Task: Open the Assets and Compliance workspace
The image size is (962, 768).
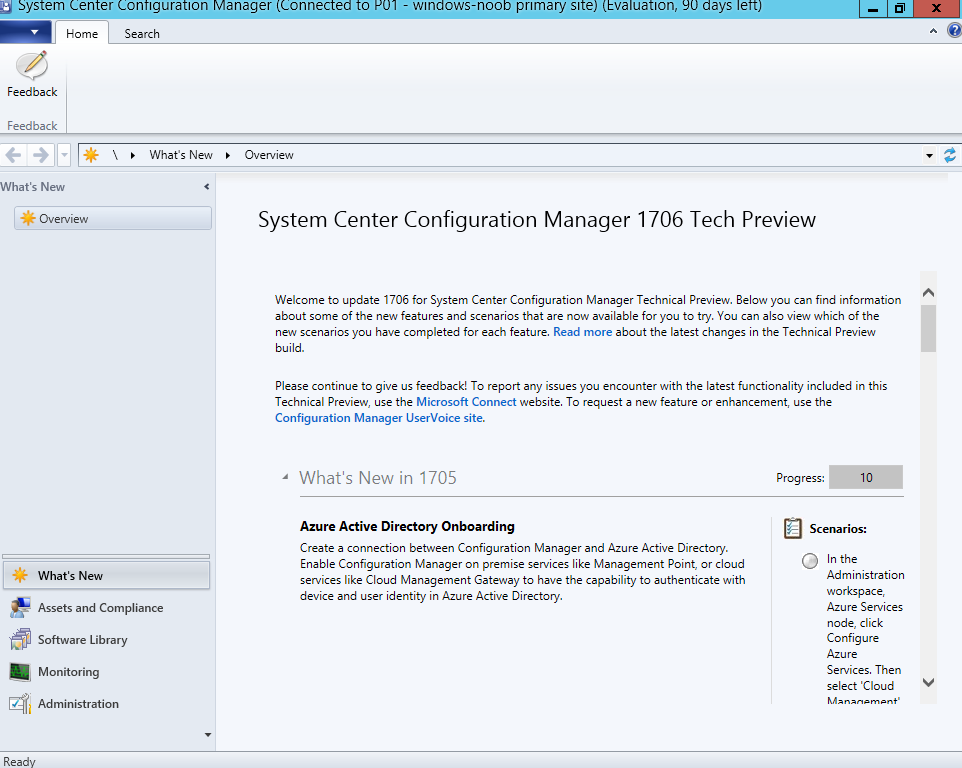Action: coord(106,607)
